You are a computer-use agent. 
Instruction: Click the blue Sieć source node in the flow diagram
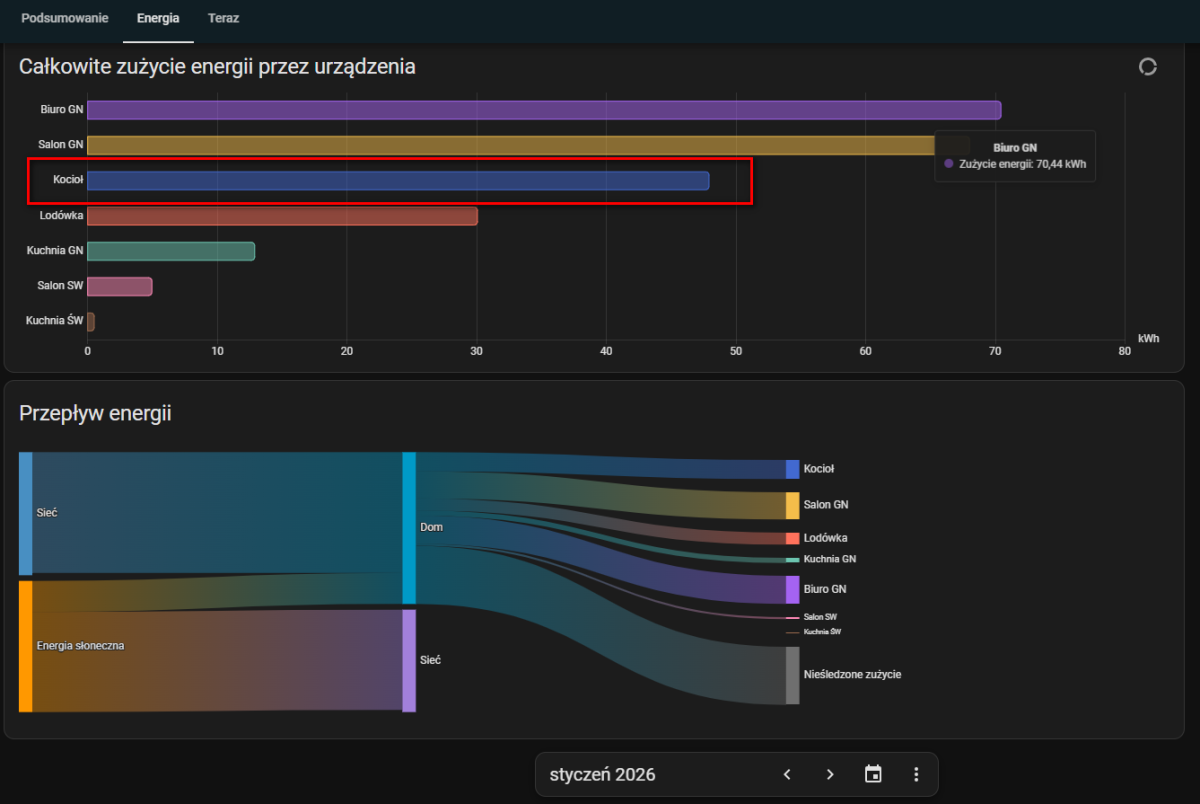tap(26, 513)
